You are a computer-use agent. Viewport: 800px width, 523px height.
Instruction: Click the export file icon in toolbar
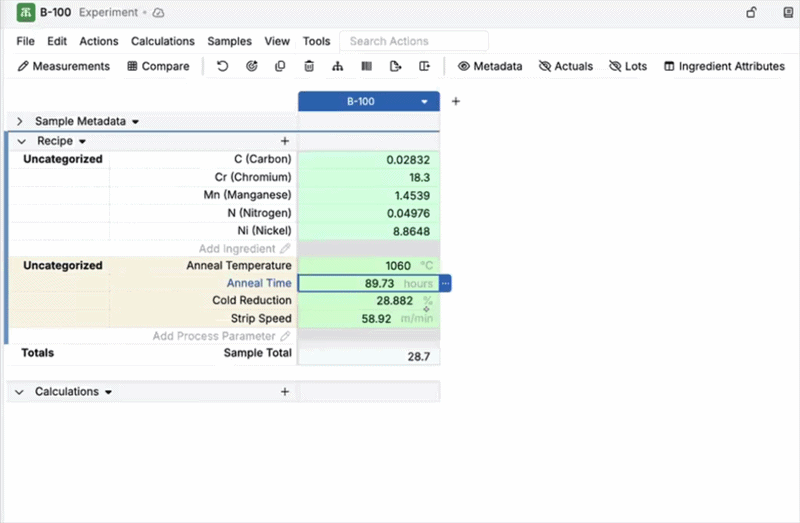395,66
